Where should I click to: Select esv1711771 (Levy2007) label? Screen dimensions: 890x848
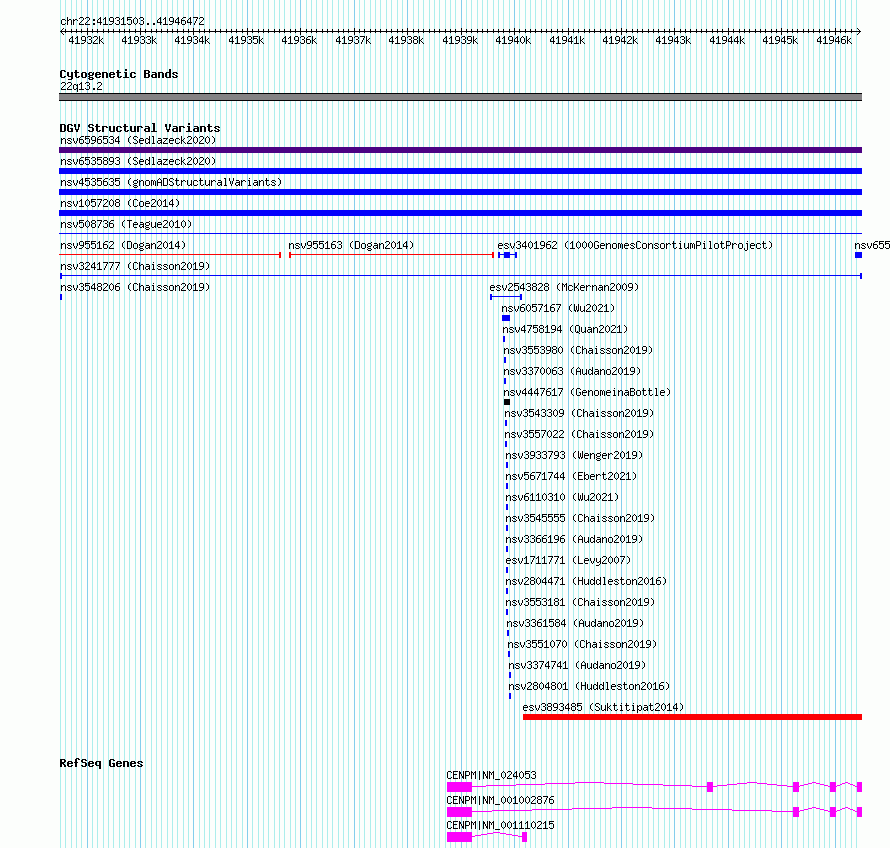pos(568,560)
